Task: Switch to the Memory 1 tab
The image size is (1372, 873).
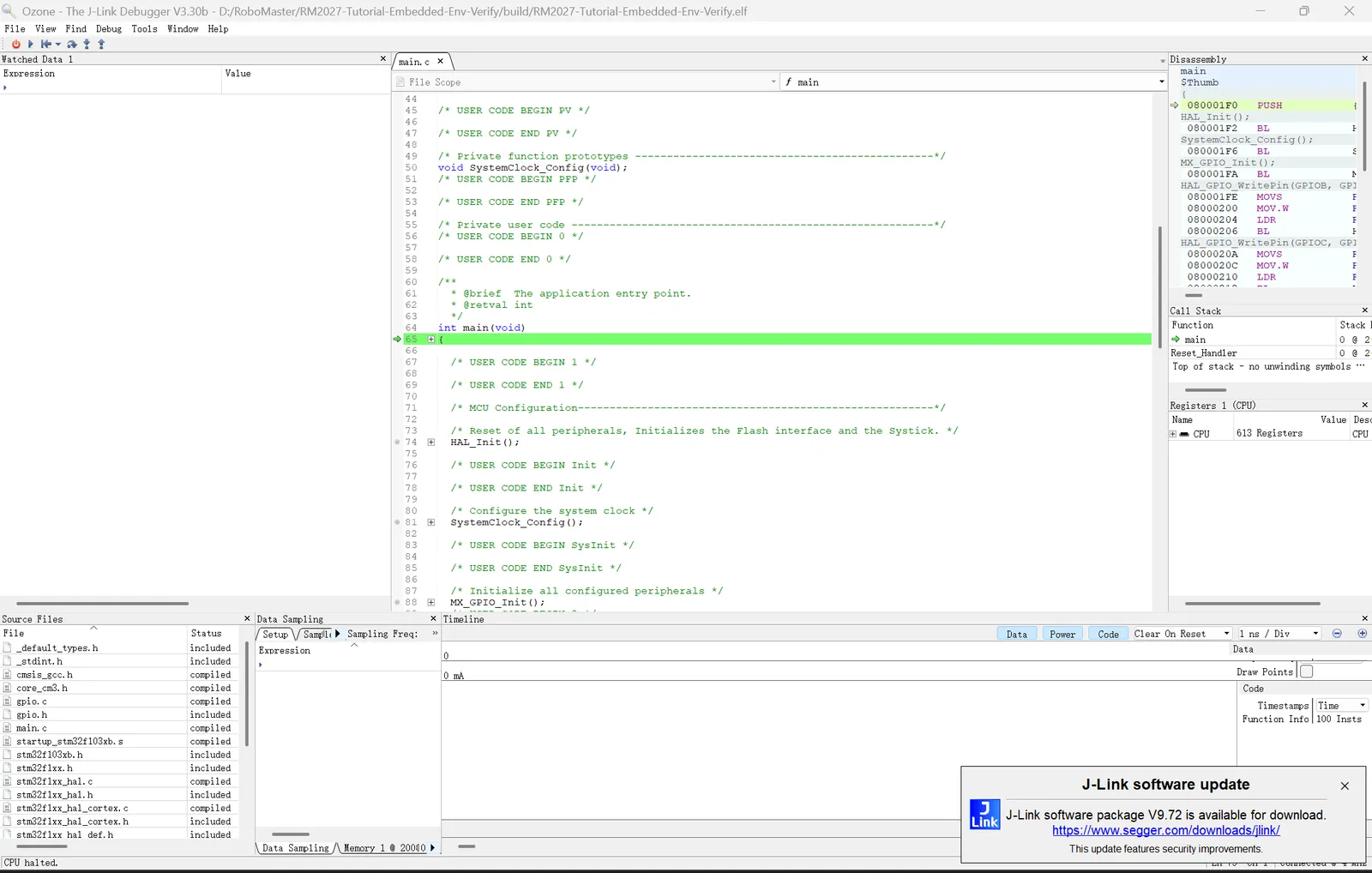Action: point(383,848)
